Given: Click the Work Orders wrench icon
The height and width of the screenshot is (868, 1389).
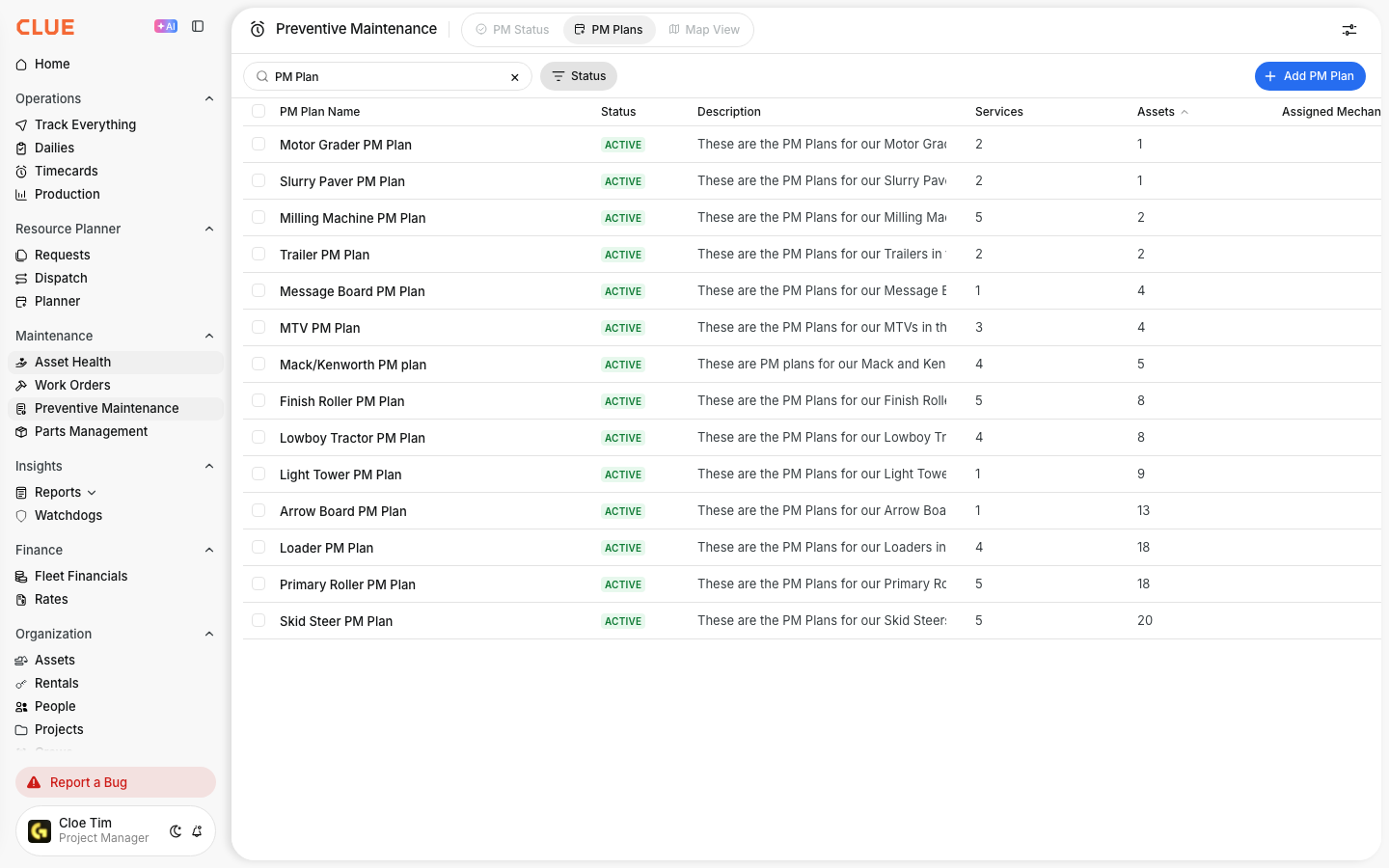Looking at the screenshot, I should click(21, 386).
